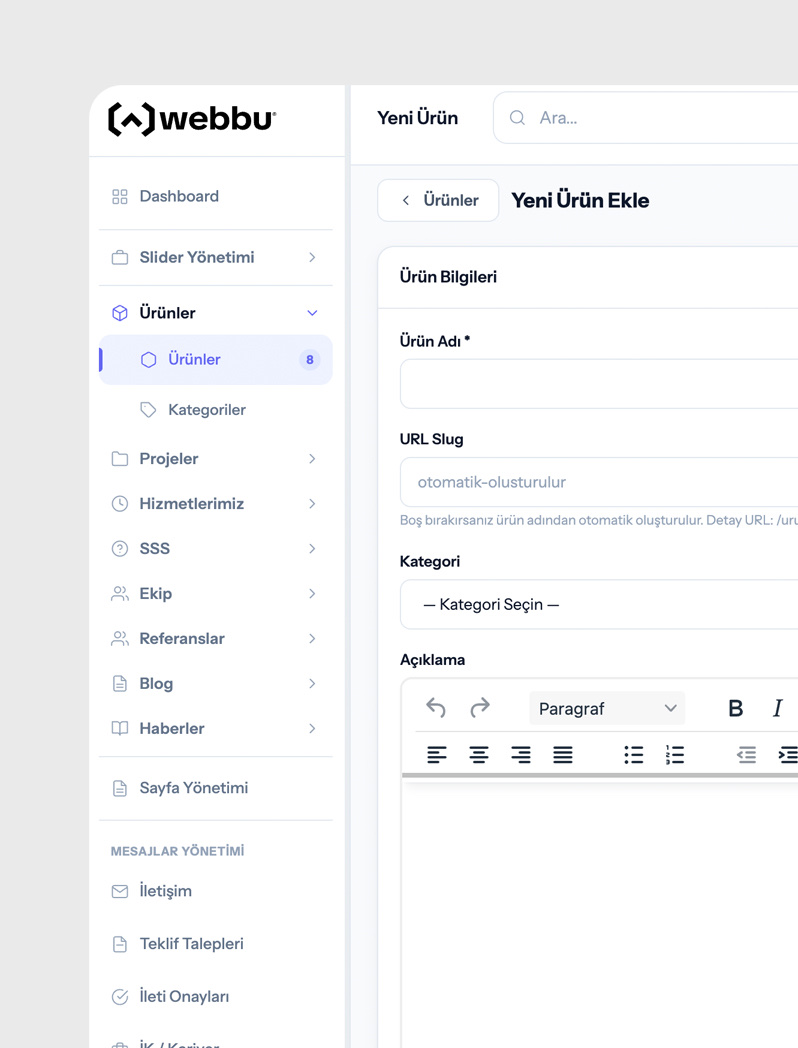Insert a bulleted list
Screen dimensions: 798x1048
(633, 755)
